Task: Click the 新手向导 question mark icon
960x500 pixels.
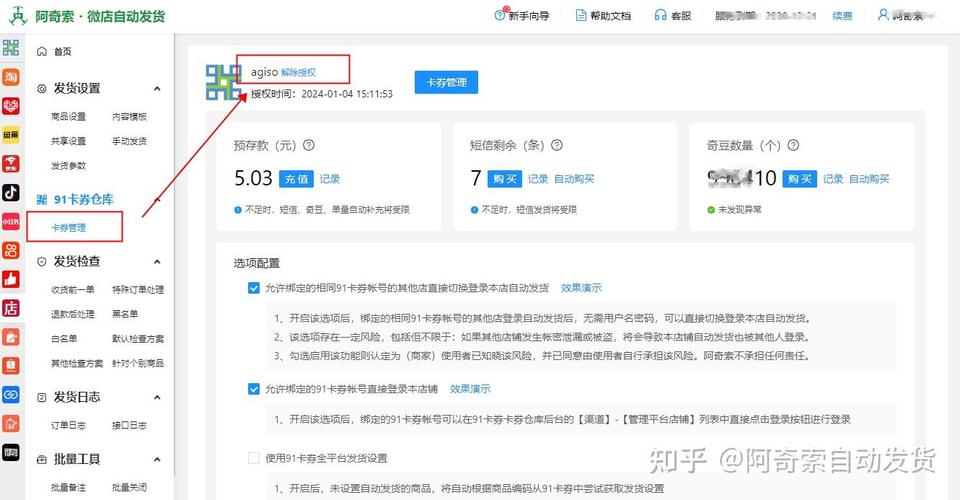Action: pos(500,15)
